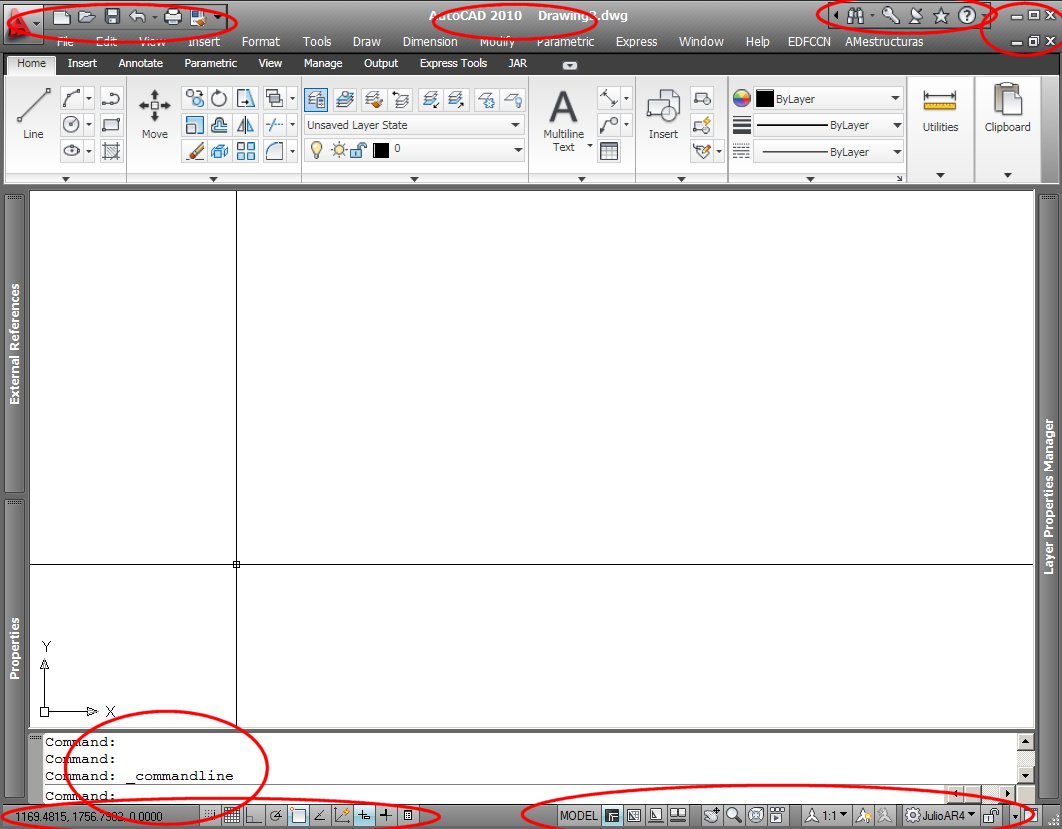Switch to the Express Tools tab
The height and width of the screenshot is (829, 1062).
(x=453, y=63)
